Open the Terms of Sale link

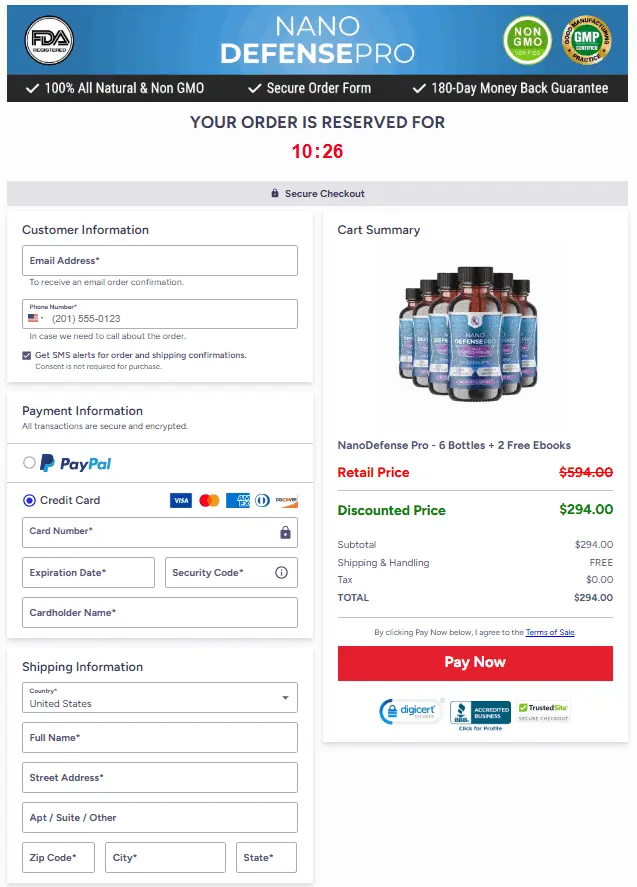click(550, 631)
